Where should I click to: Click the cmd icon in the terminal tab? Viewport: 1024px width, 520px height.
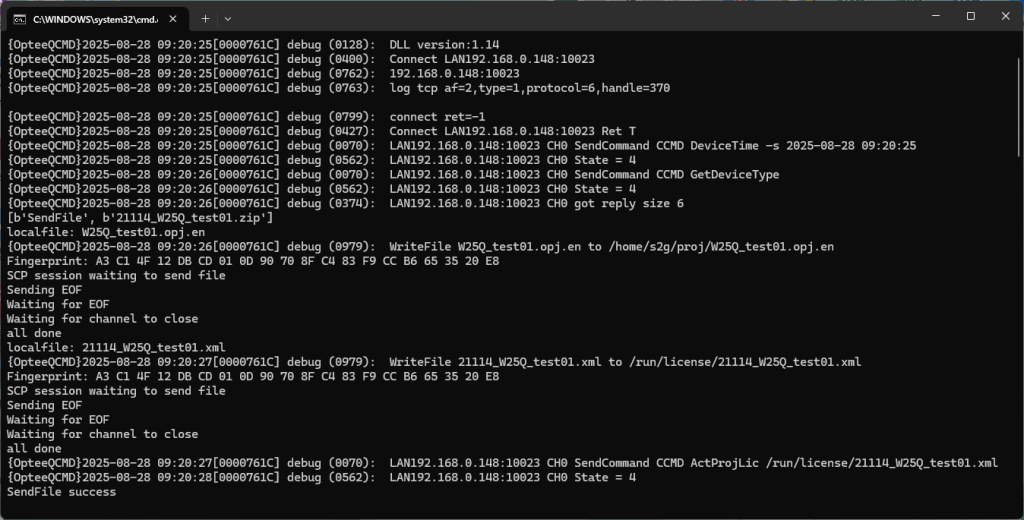(x=20, y=19)
